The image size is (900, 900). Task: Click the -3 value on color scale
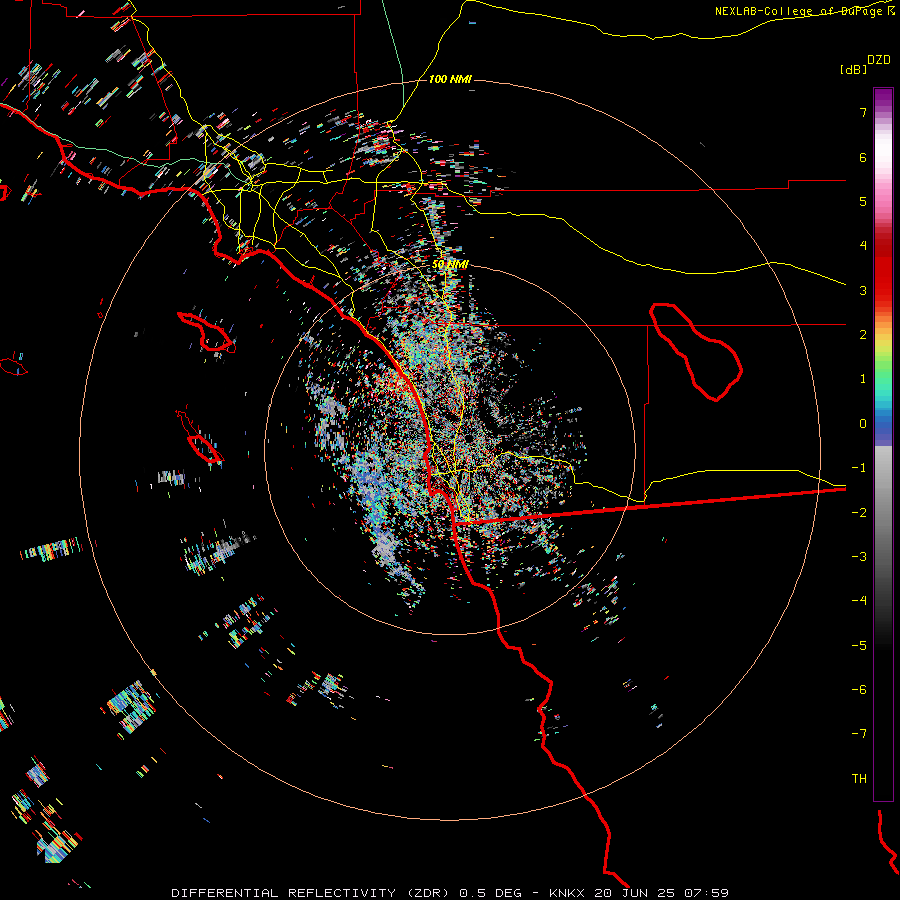pos(859,556)
